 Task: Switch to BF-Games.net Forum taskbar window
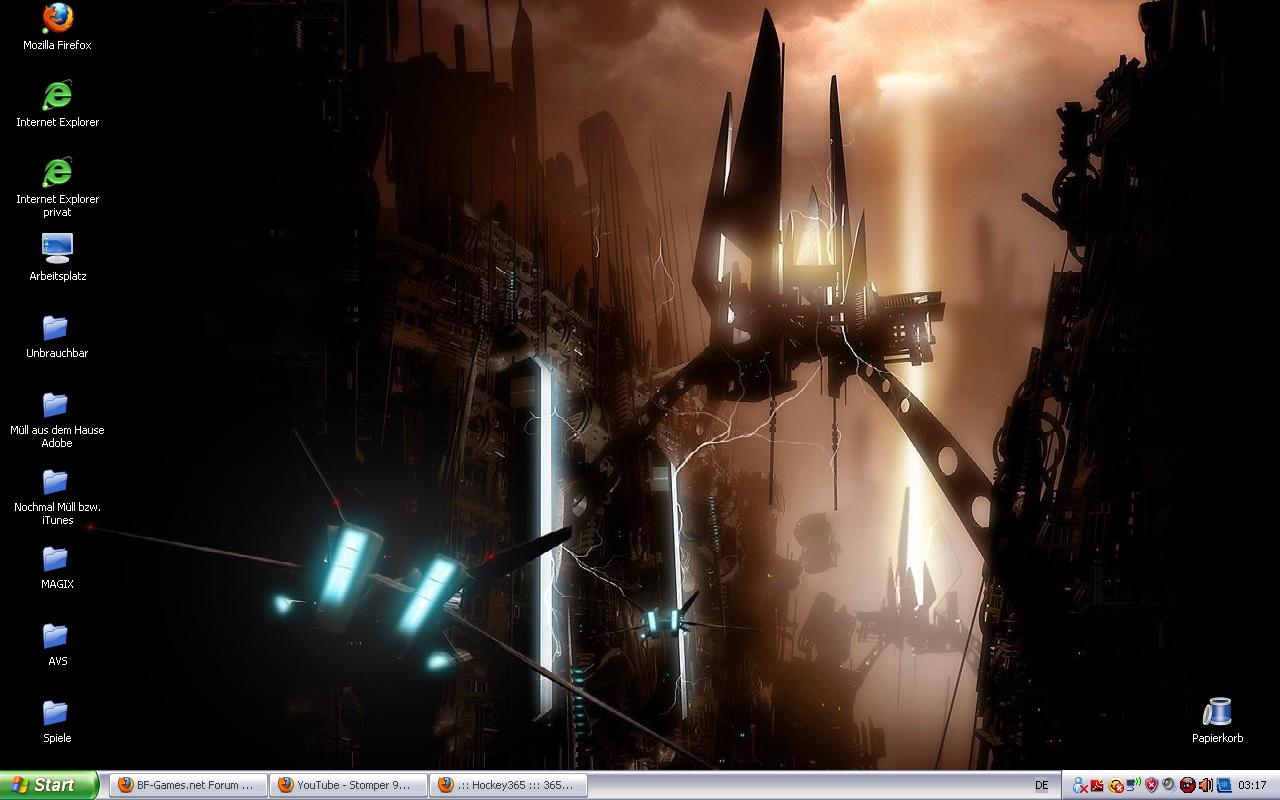[x=187, y=785]
